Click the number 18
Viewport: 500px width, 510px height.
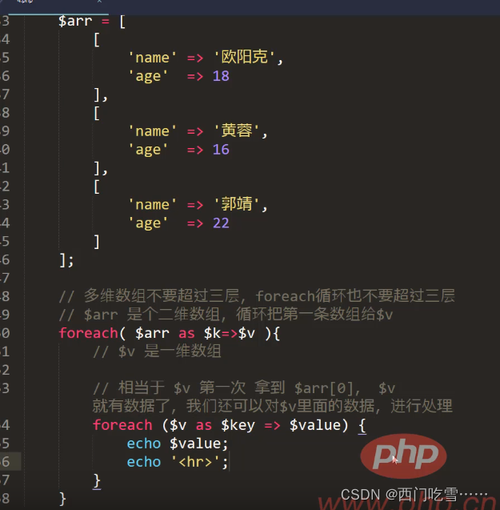(221, 76)
